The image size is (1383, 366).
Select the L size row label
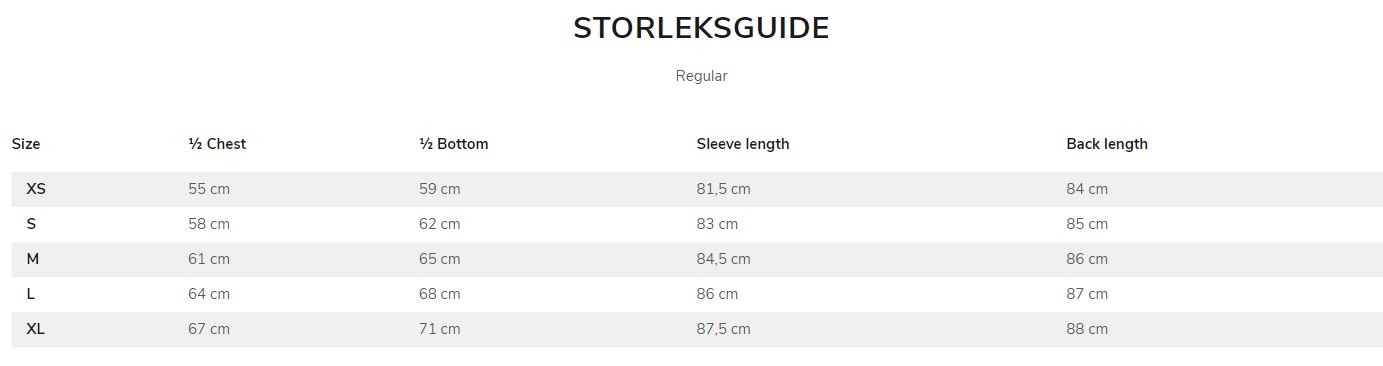click(x=31, y=294)
